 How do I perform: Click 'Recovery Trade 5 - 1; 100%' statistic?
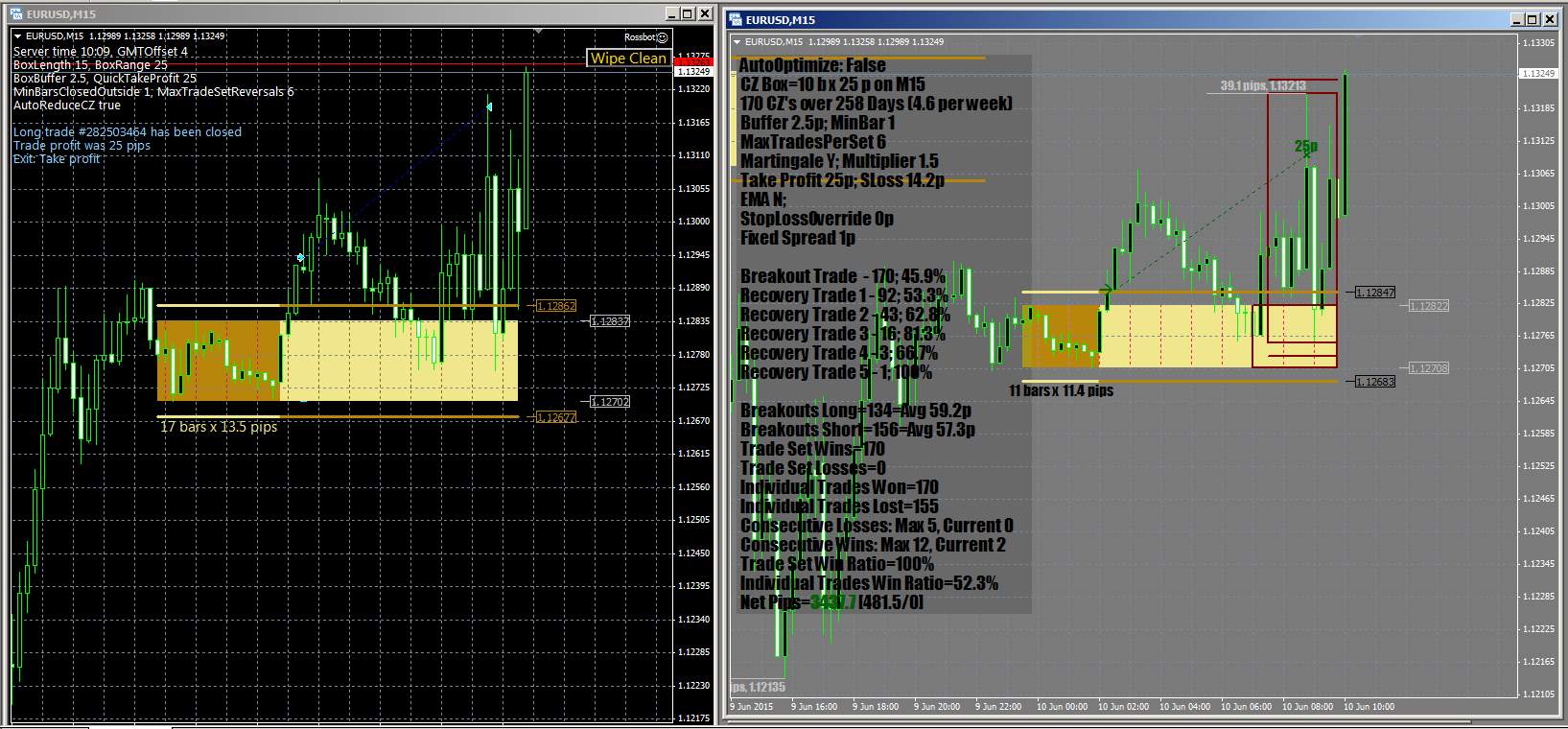835,372
